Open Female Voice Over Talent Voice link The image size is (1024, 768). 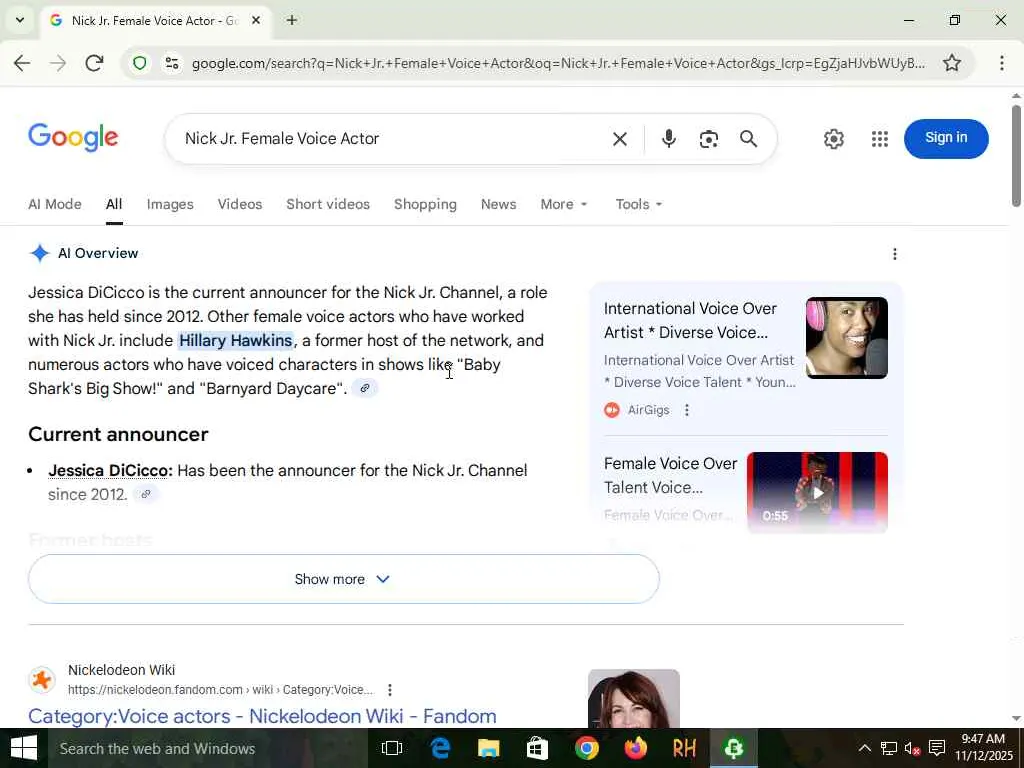[670, 475]
